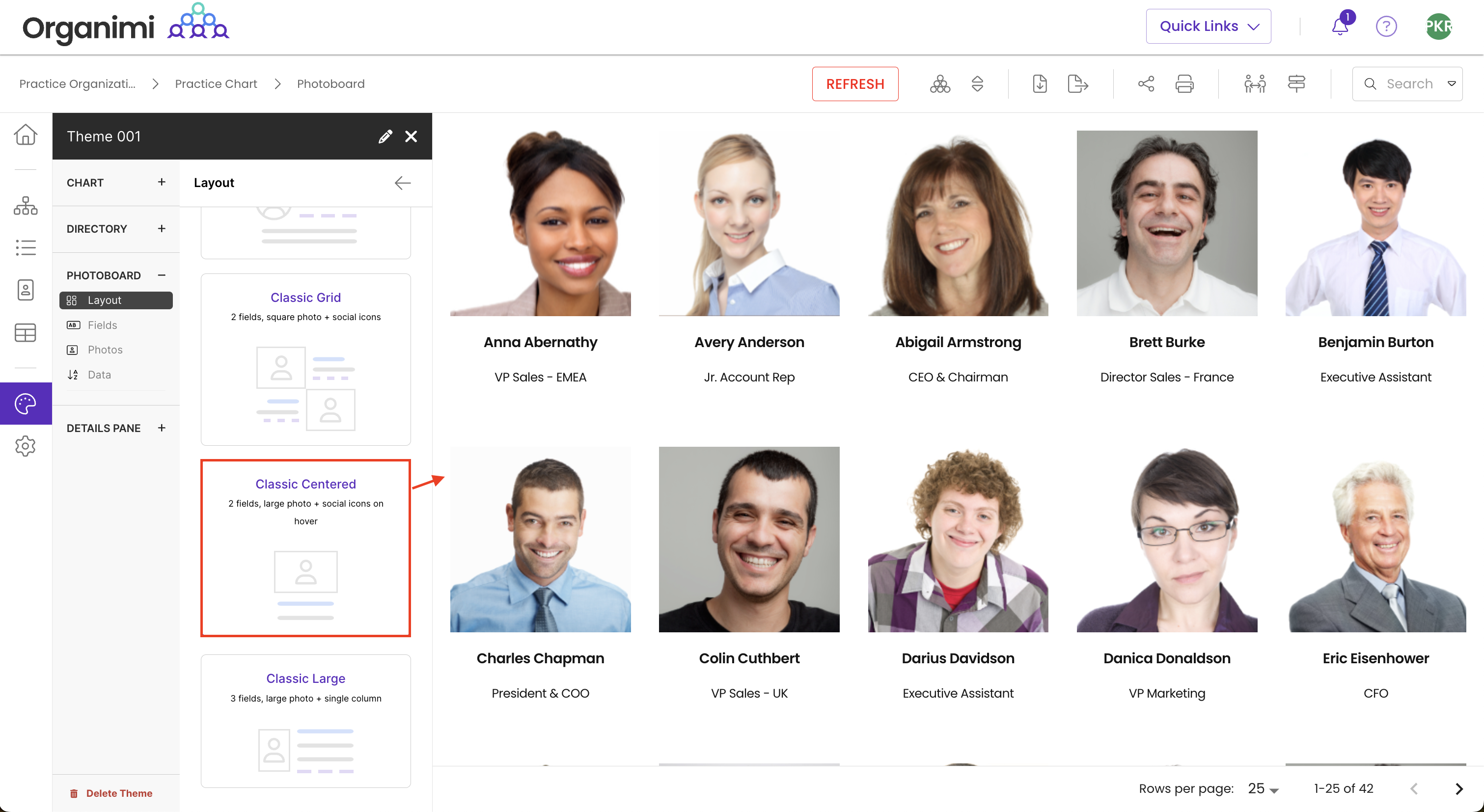This screenshot has height=812, width=1484.
Task: Open the Home icon in left sidebar
Action: (x=26, y=135)
